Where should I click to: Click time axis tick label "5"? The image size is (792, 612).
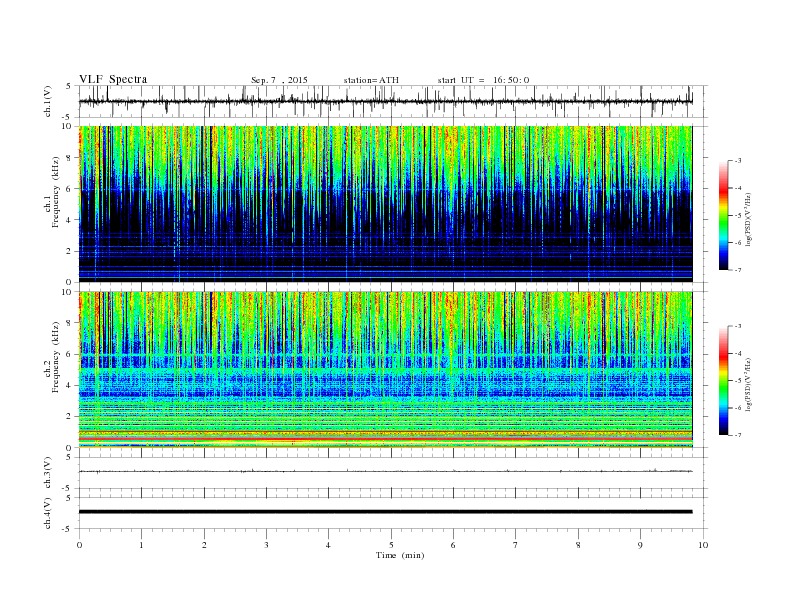[x=391, y=545]
